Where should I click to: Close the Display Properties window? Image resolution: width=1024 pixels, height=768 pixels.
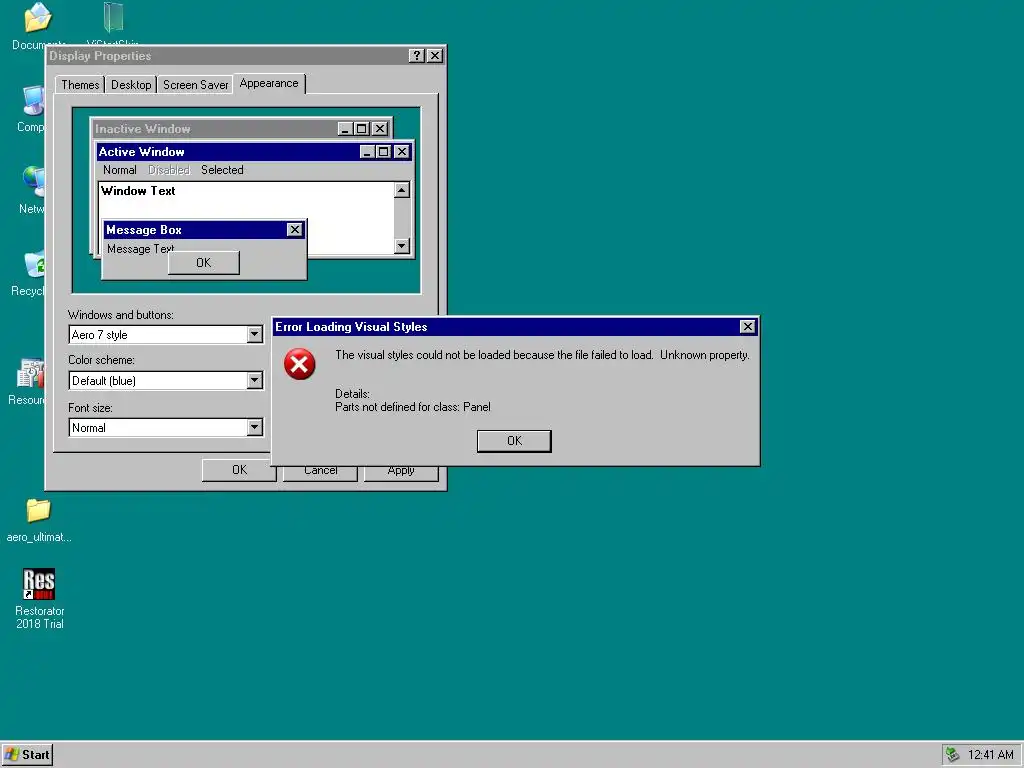click(435, 56)
